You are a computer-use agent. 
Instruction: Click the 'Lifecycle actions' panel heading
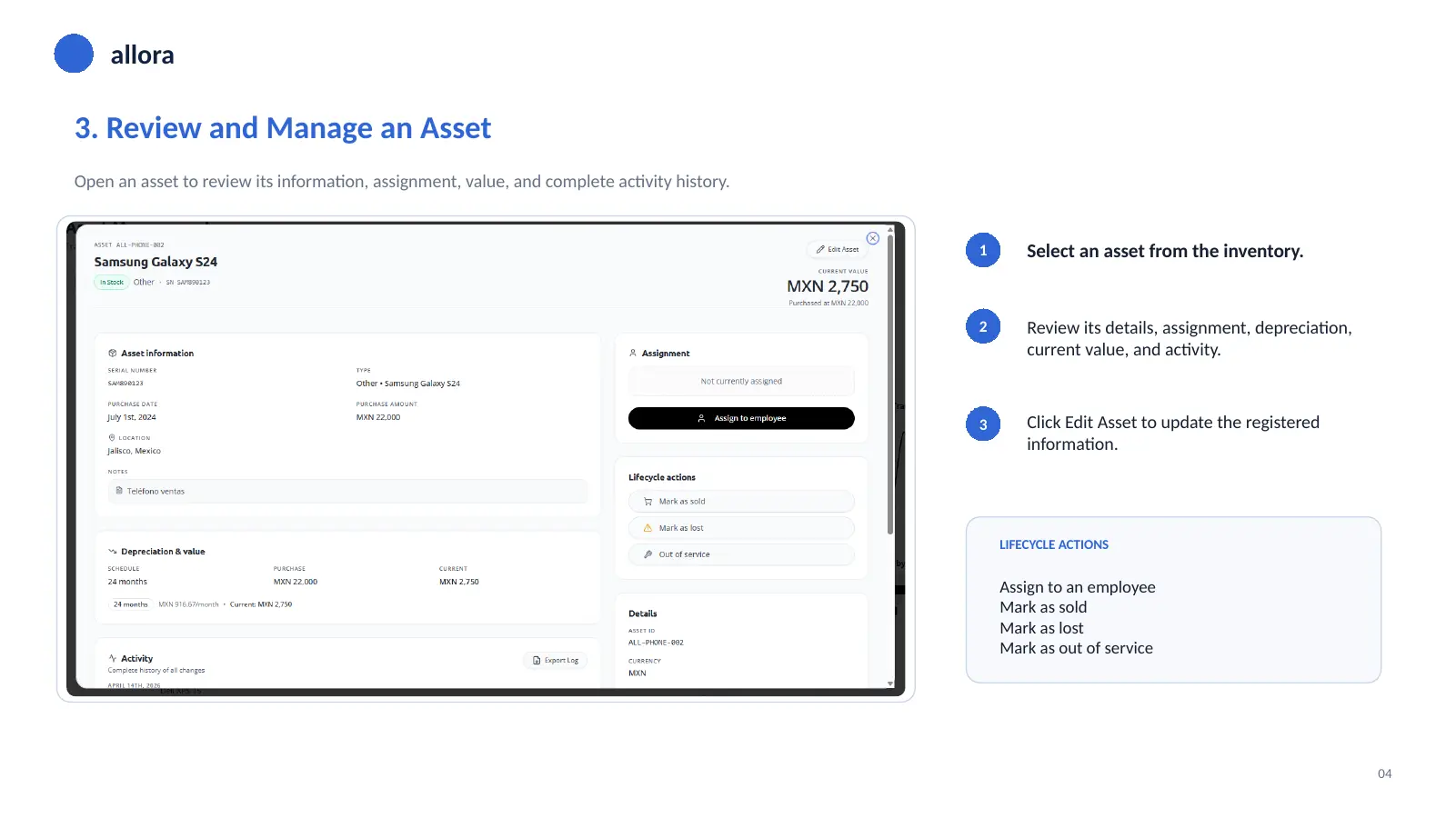tap(662, 477)
